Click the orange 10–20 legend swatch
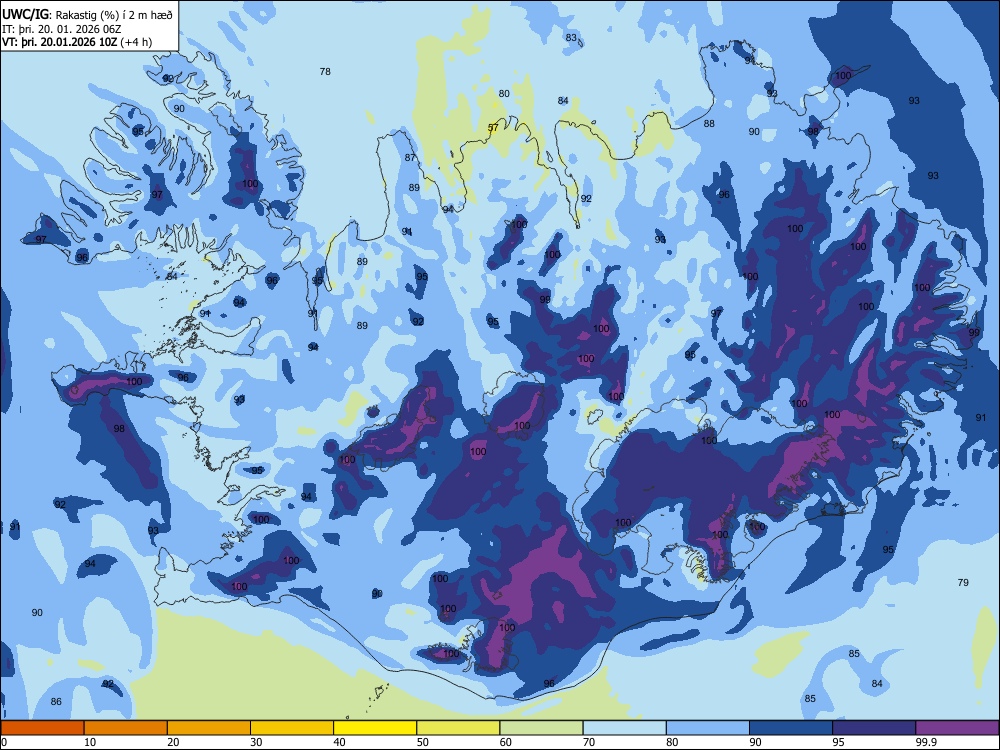The width and height of the screenshot is (1000, 750). 126,728
